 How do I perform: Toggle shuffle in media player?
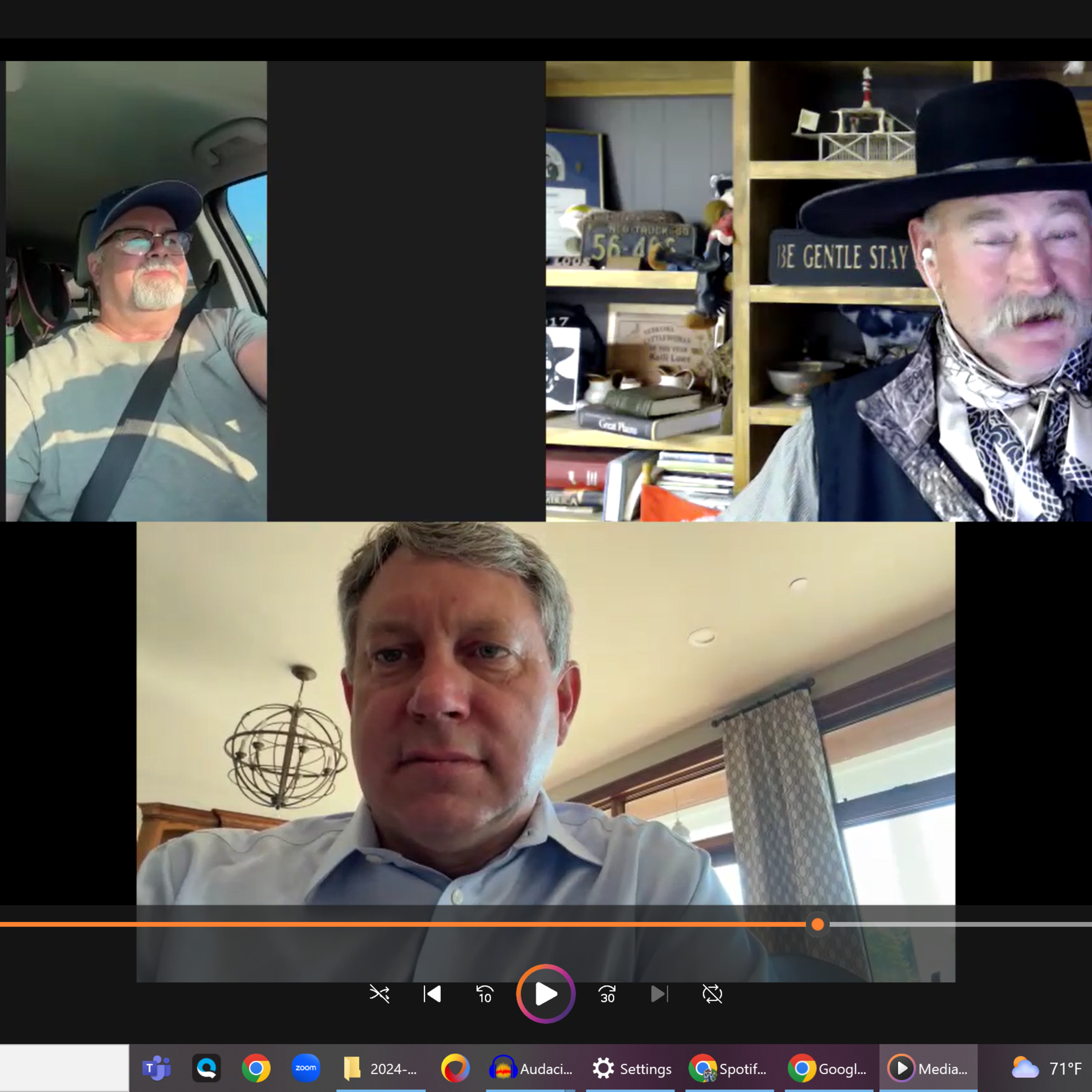pyautogui.click(x=379, y=994)
